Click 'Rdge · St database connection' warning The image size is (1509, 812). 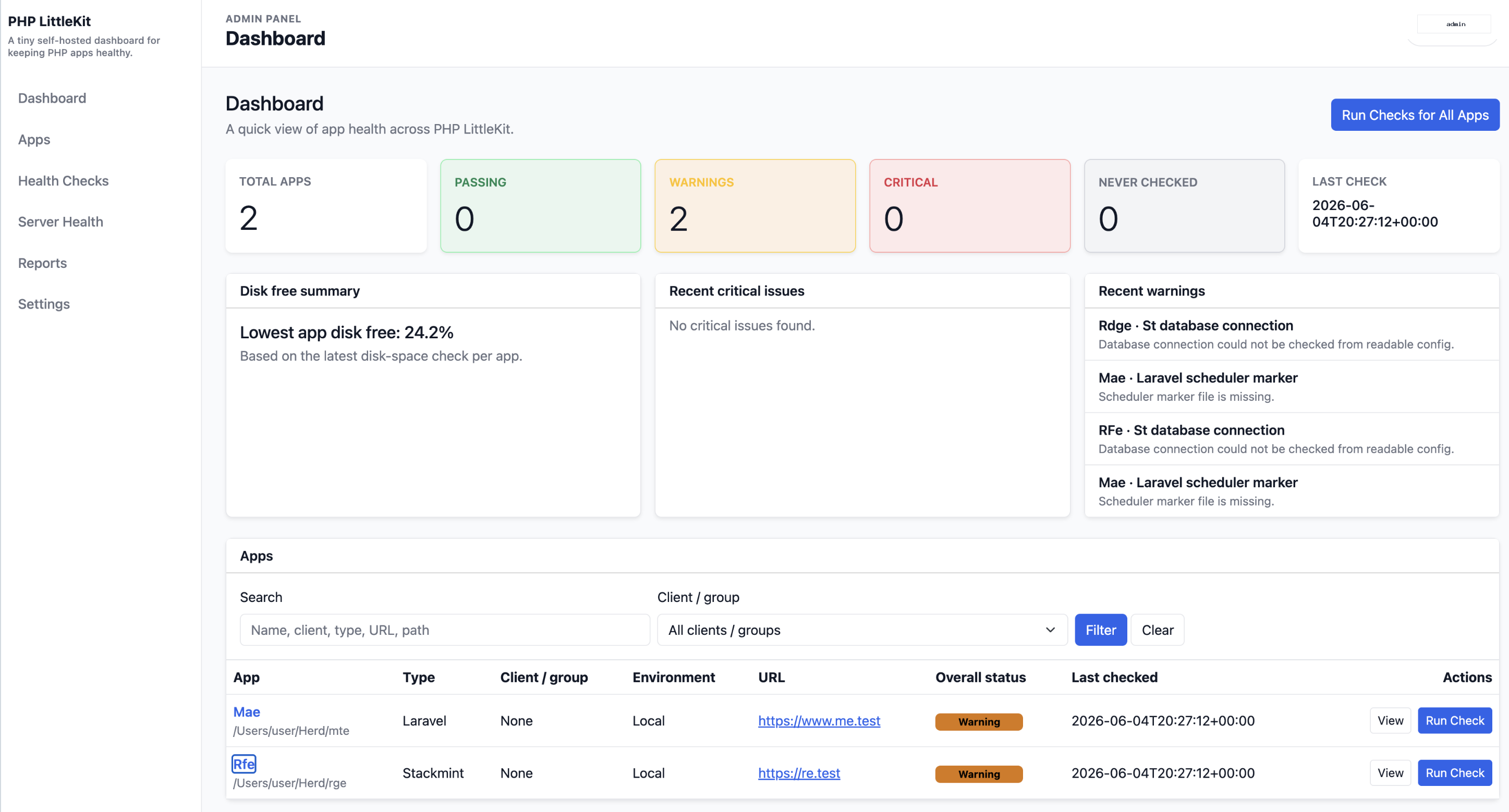click(x=1196, y=326)
